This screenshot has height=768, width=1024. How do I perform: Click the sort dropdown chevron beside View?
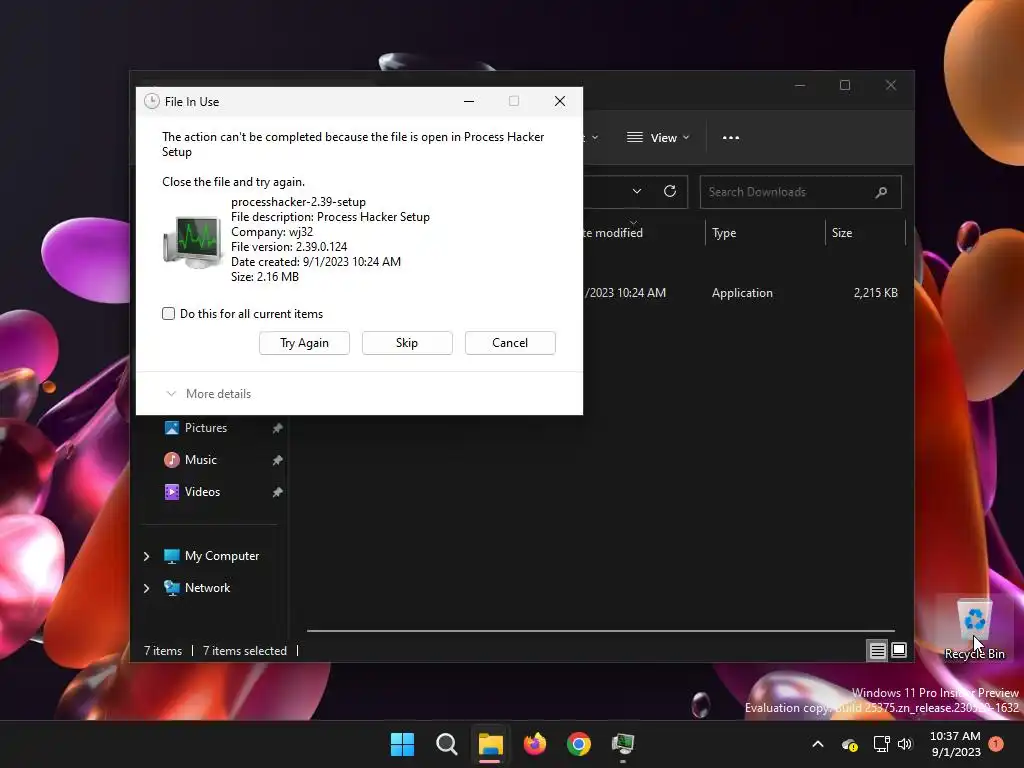595,138
